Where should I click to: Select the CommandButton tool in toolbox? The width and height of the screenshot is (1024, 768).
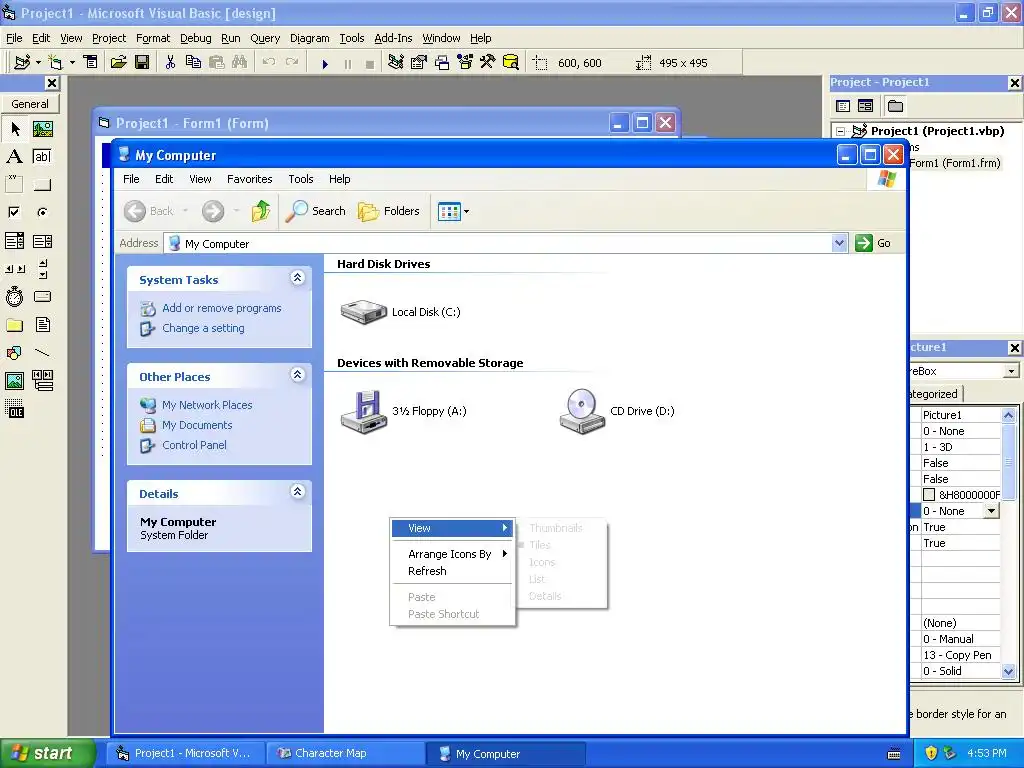coord(42,185)
